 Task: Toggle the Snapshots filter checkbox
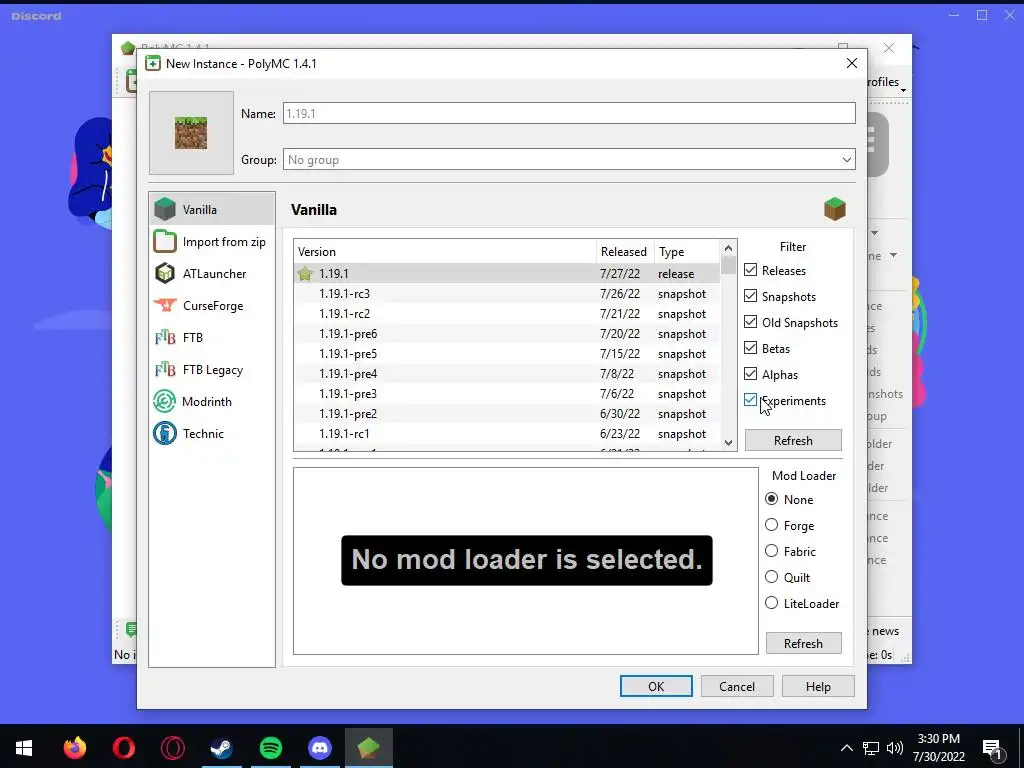tap(750, 296)
